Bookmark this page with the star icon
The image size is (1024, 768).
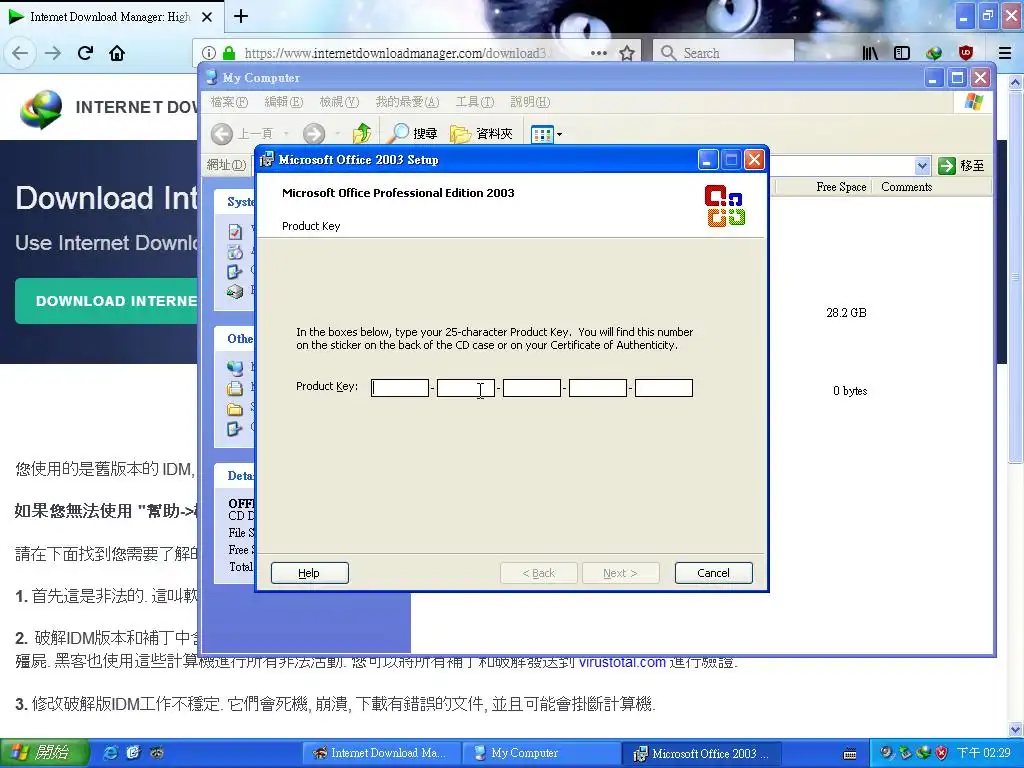pyautogui.click(x=627, y=53)
